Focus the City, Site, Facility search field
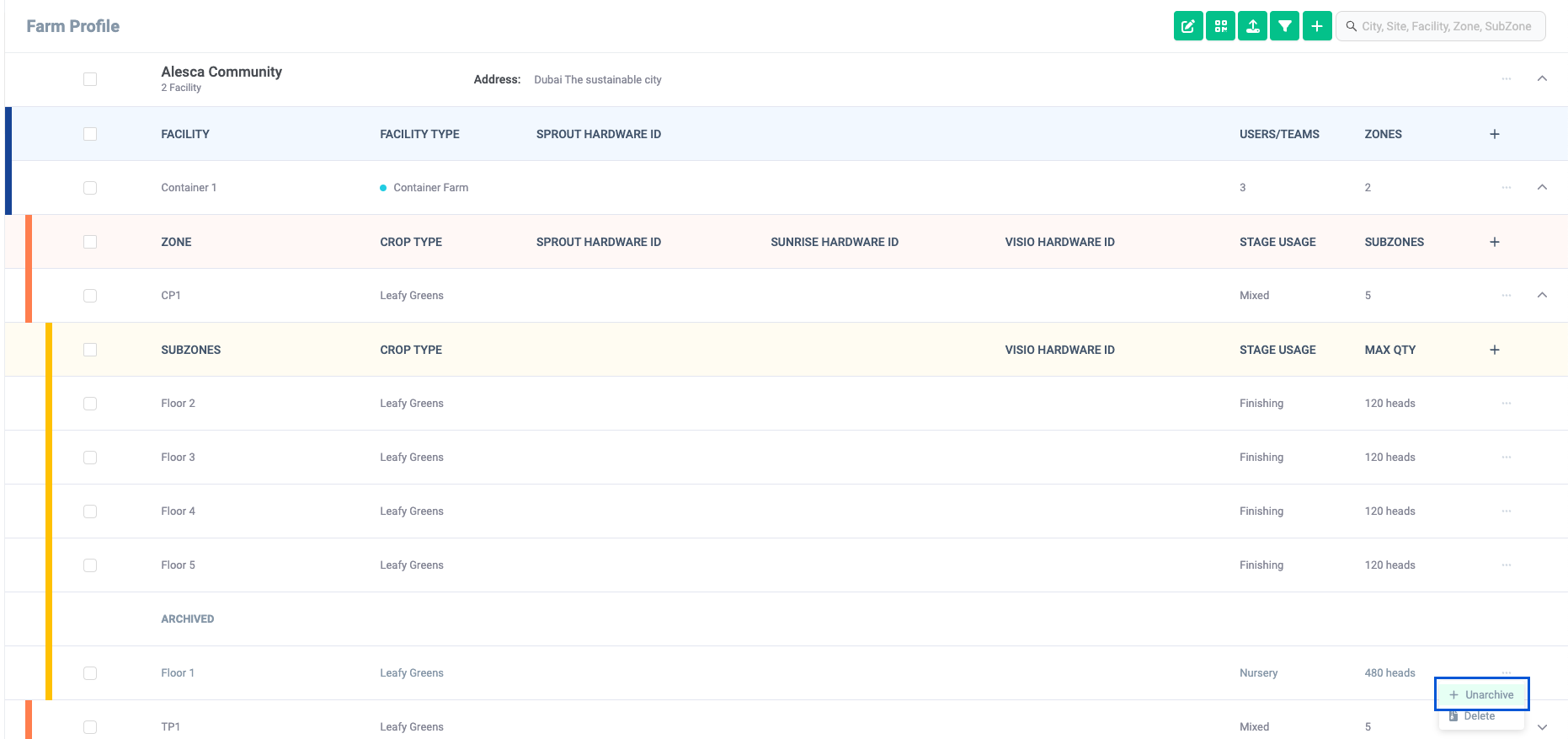 (1440, 26)
